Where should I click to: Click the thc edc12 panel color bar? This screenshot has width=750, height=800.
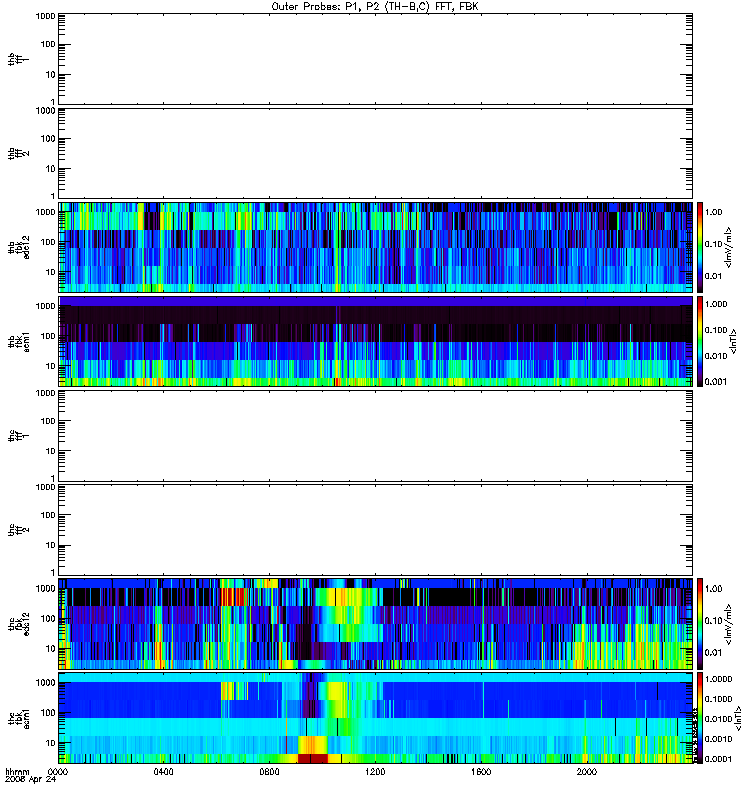700,624
